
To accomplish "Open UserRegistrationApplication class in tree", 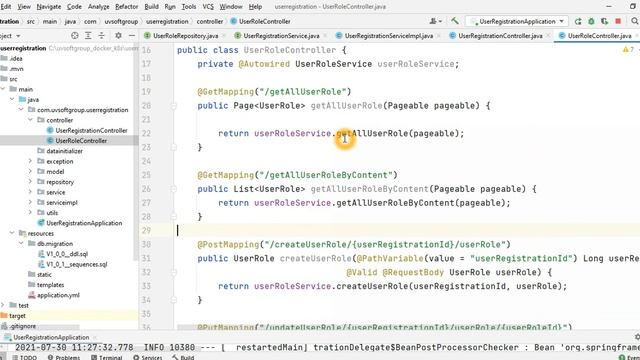I will pyautogui.click(x=84, y=223).
